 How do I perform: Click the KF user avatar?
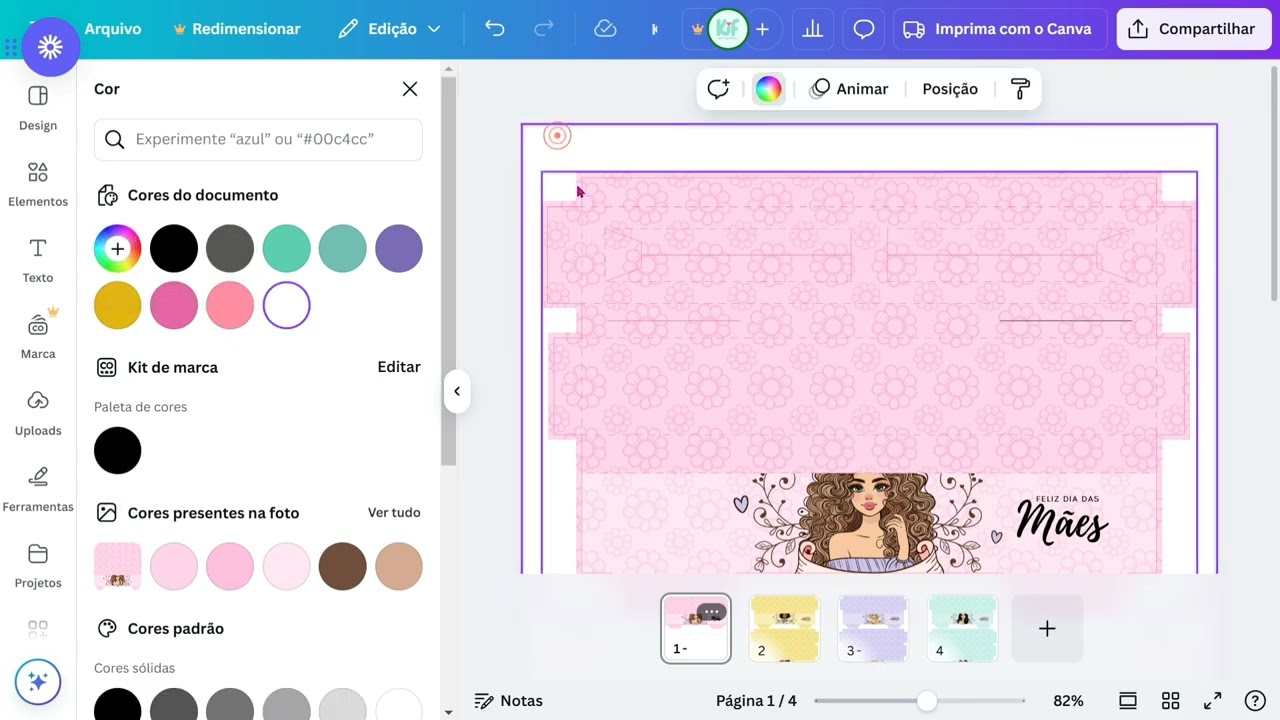(x=728, y=29)
